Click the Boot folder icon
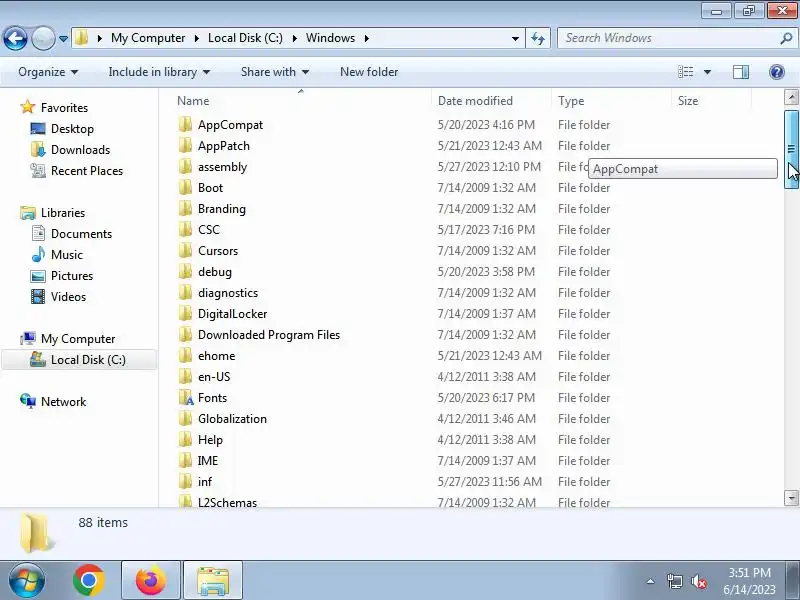The width and height of the screenshot is (800, 600). tap(186, 188)
